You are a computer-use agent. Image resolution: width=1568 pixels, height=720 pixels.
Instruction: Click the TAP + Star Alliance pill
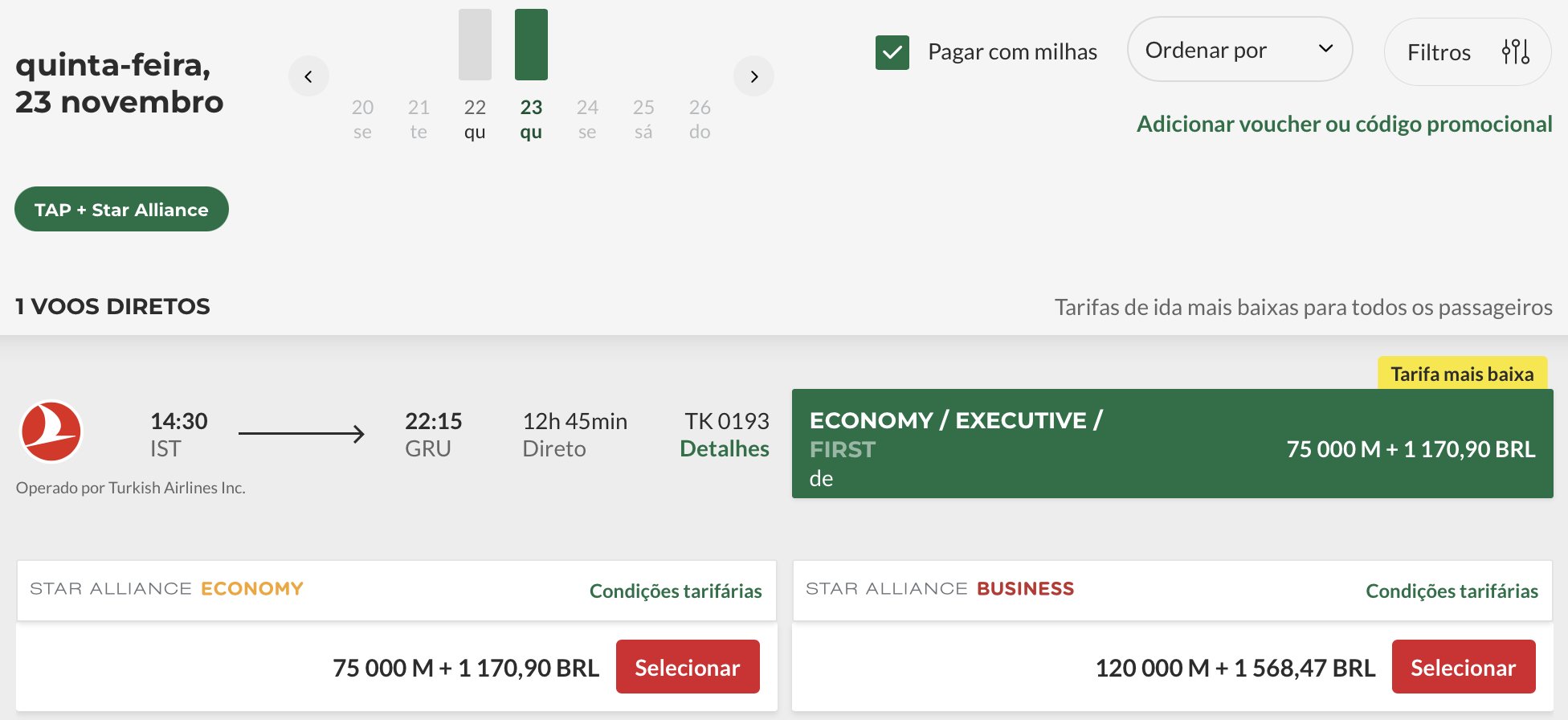click(121, 209)
